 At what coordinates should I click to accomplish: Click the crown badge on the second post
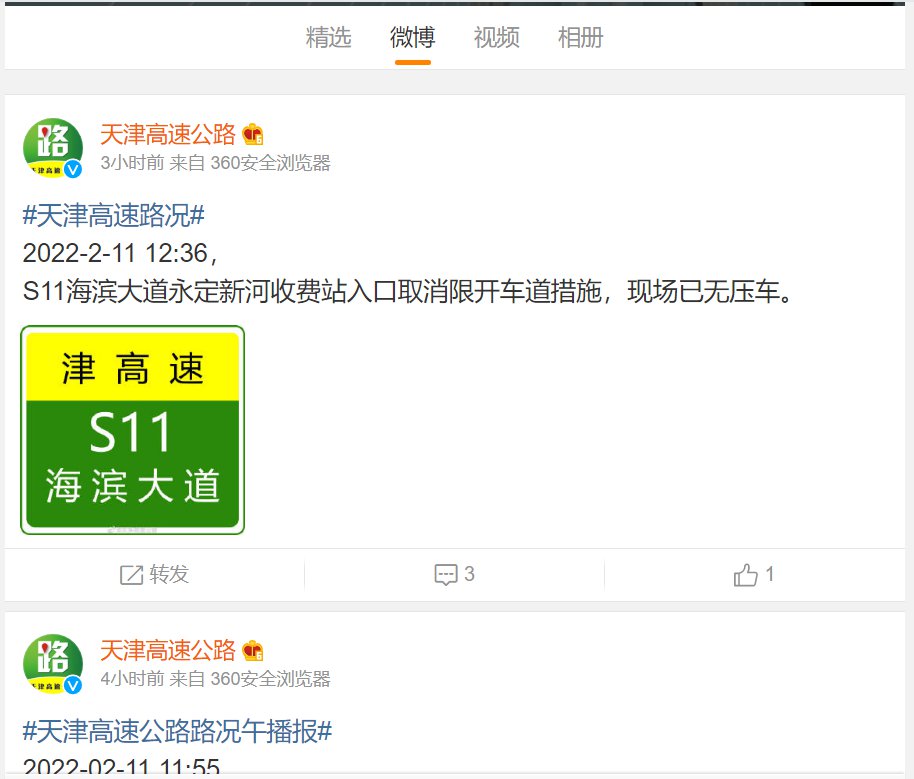pos(253,651)
